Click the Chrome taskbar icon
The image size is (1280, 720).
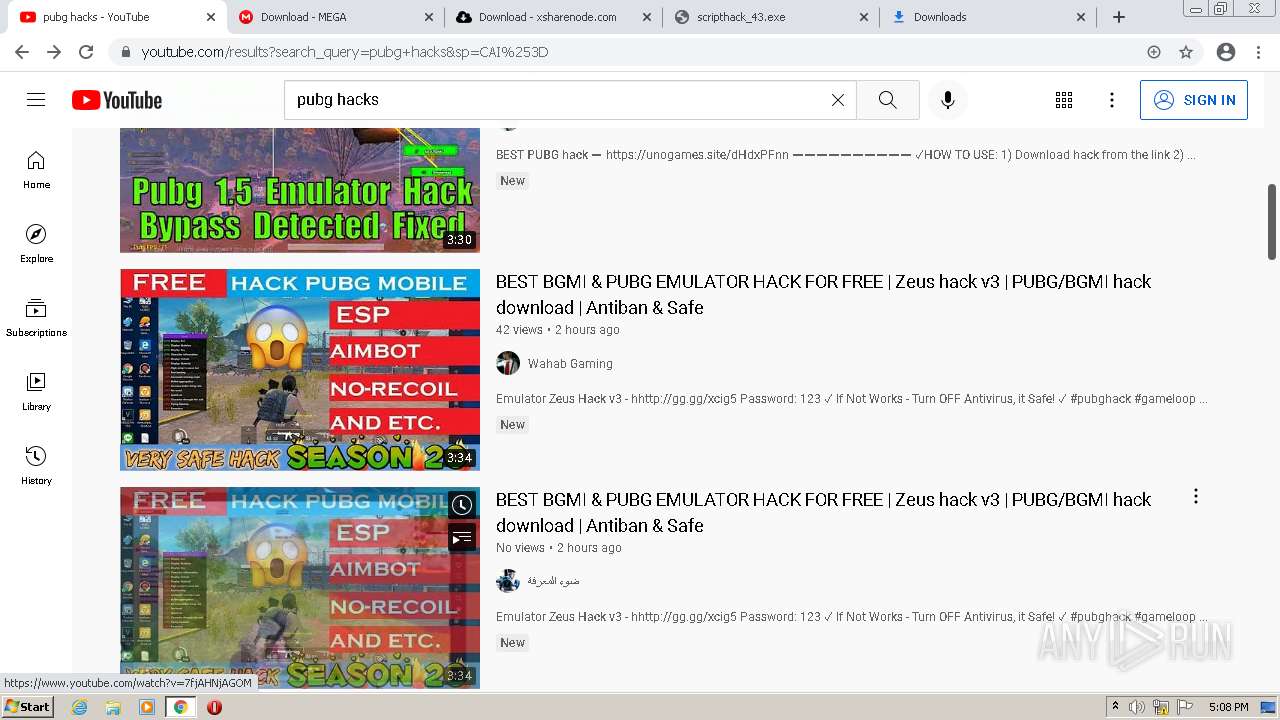pyautogui.click(x=180, y=707)
